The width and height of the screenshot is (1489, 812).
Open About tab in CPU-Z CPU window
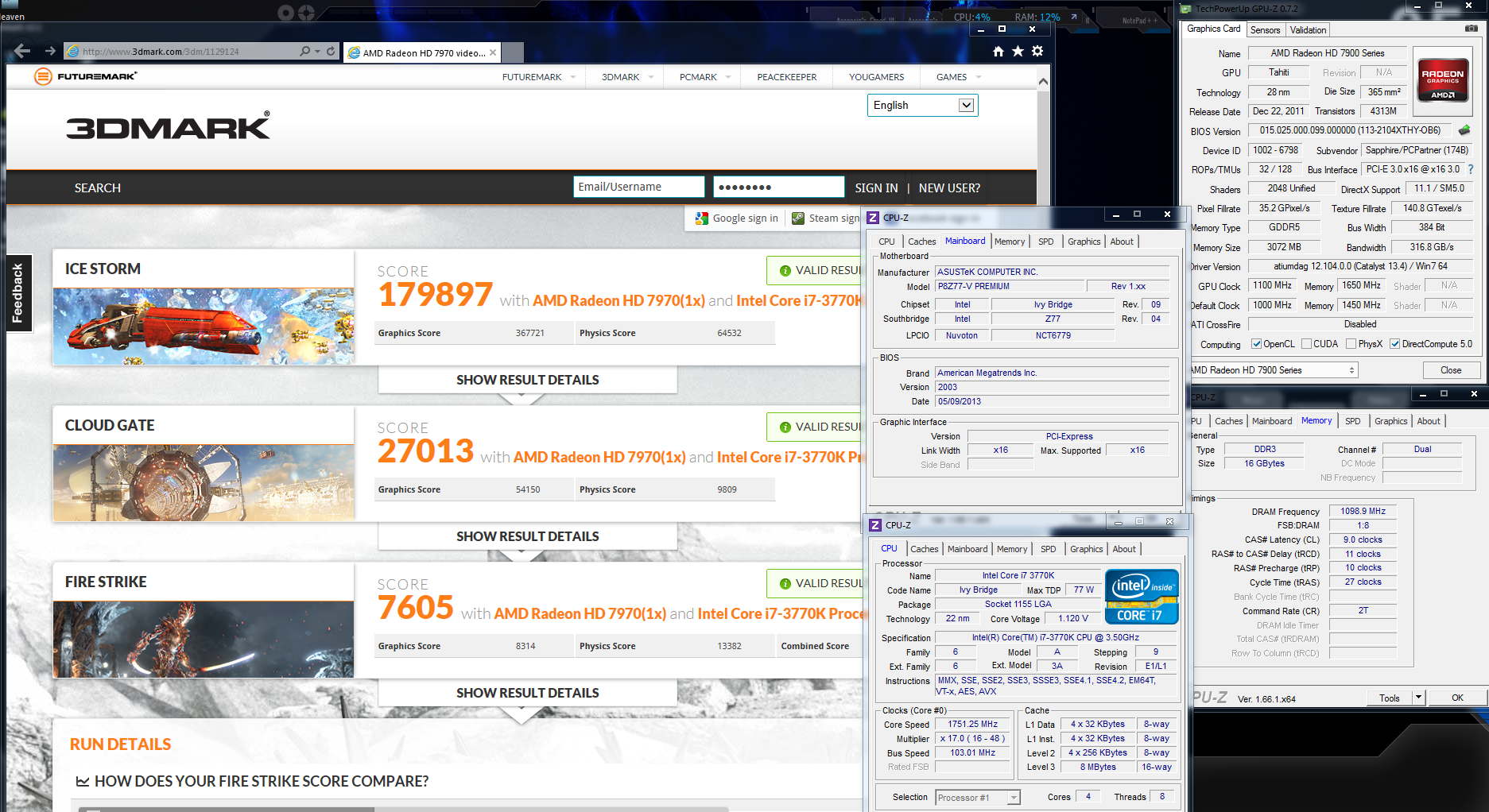[1123, 549]
